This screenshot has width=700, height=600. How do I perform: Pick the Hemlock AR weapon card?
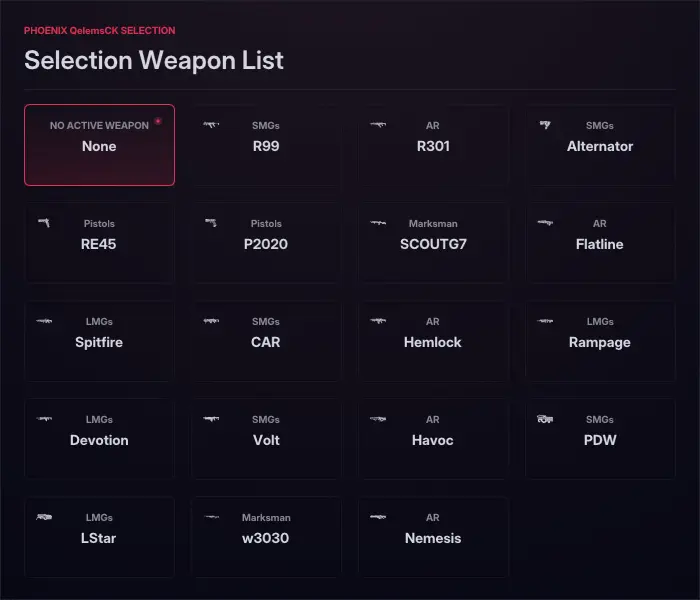click(x=433, y=341)
